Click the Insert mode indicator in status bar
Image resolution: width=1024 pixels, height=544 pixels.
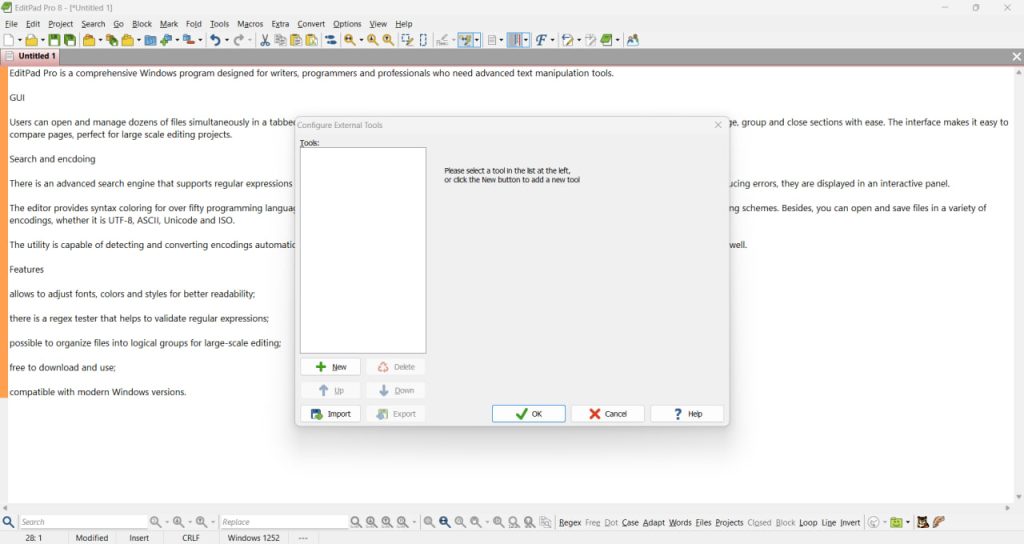[x=139, y=538]
